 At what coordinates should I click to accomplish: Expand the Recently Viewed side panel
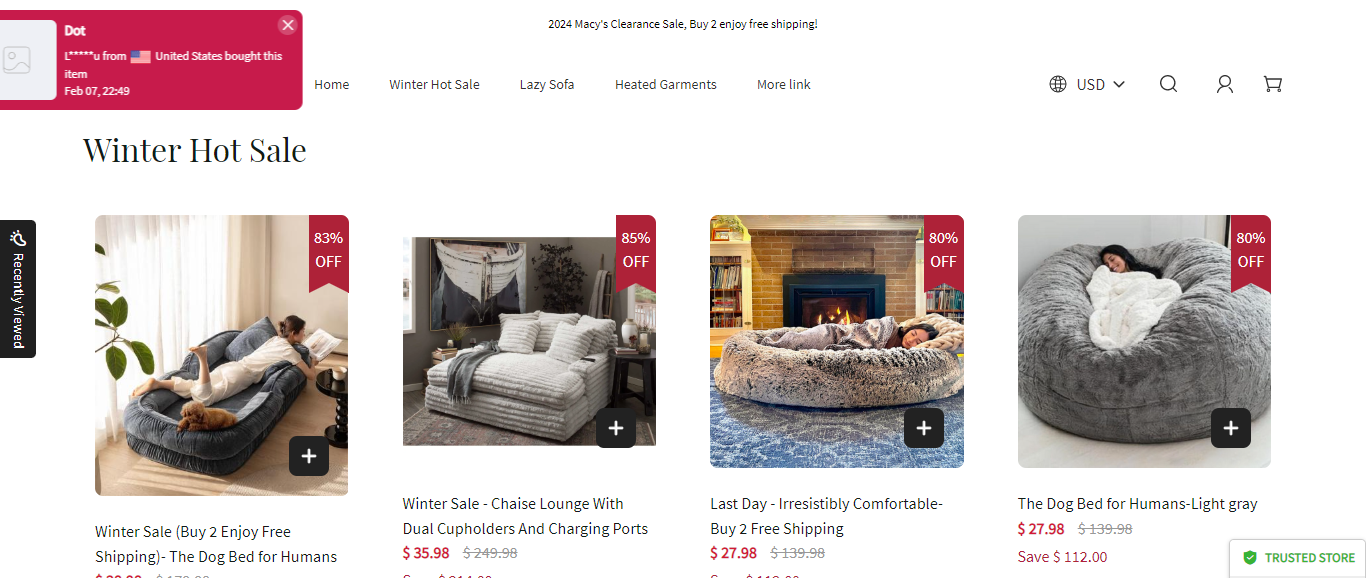[x=18, y=289]
